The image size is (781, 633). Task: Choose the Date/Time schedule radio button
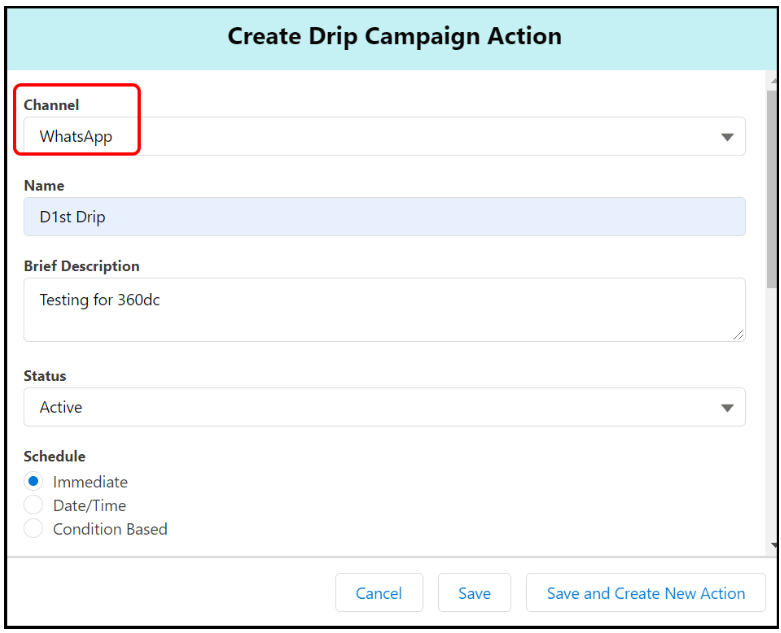tap(34, 506)
